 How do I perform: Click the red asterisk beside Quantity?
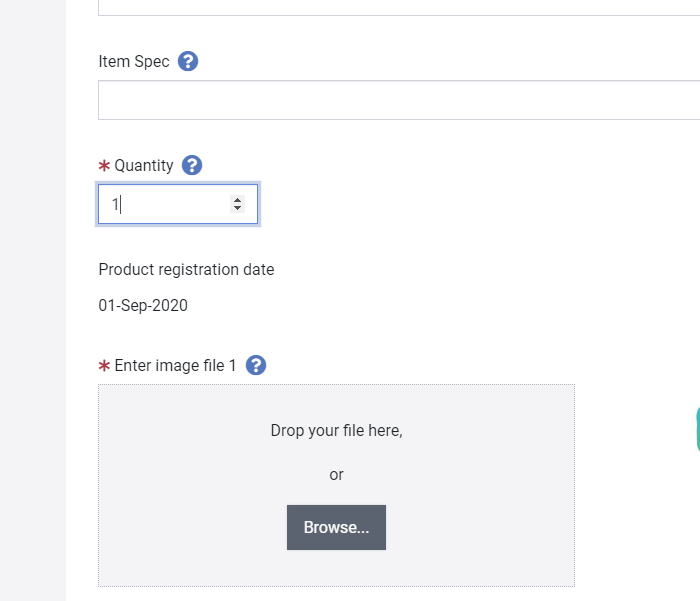click(x=104, y=166)
